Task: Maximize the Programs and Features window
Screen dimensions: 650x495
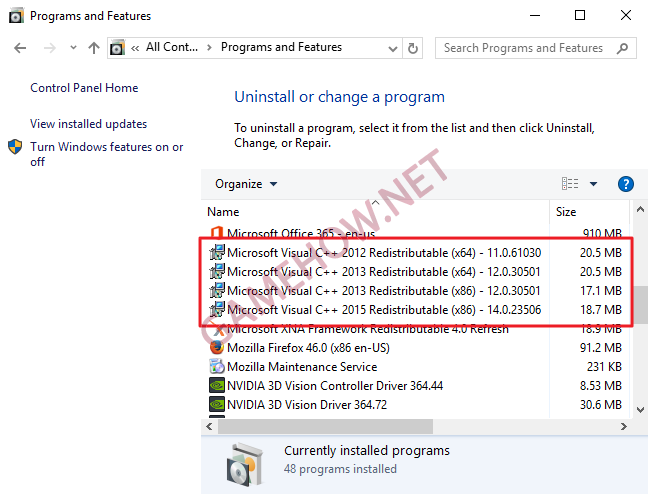Action: [580, 16]
